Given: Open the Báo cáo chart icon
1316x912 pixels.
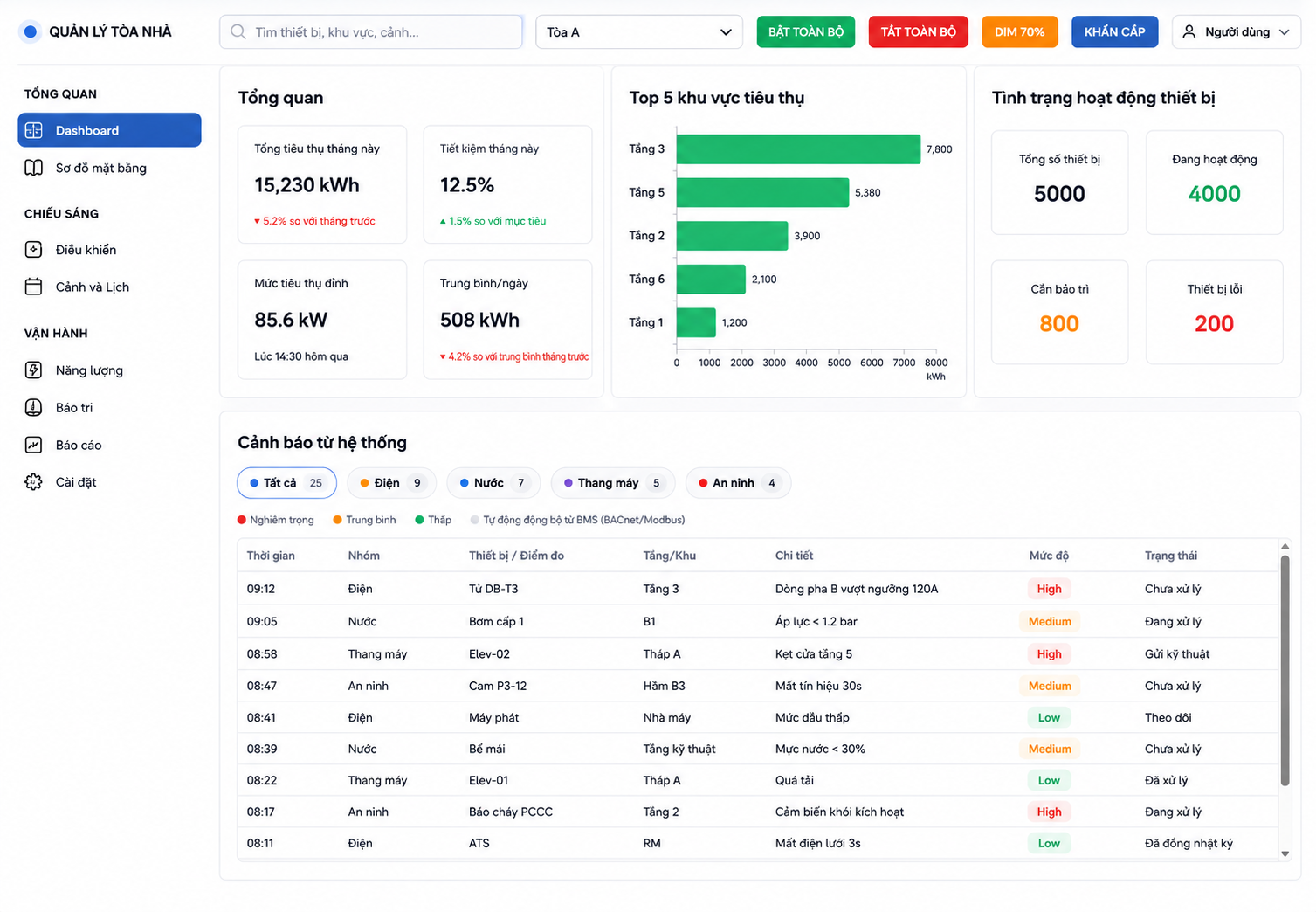Looking at the screenshot, I should [34, 445].
